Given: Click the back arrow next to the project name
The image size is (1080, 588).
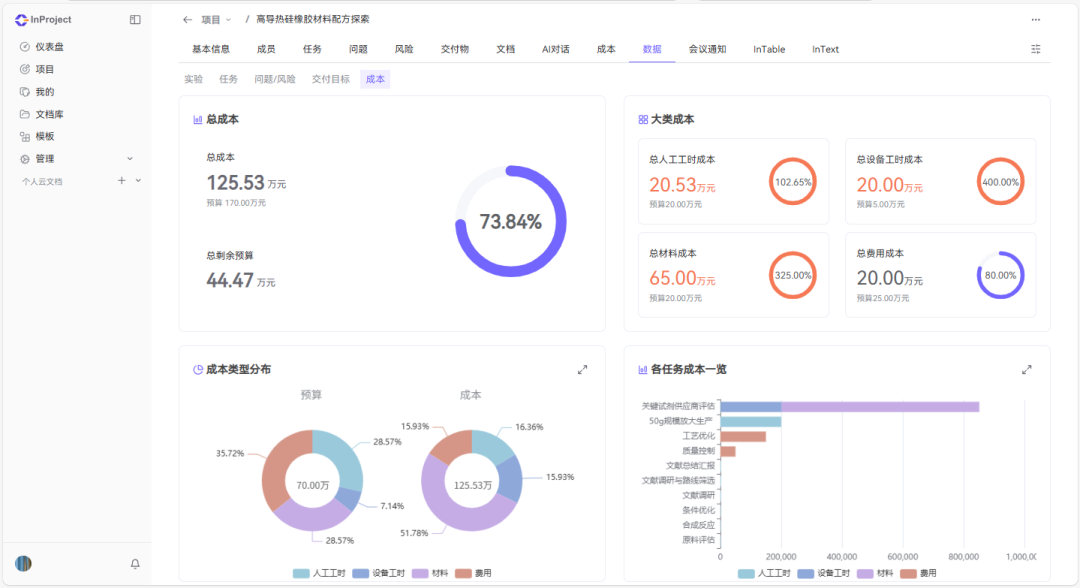Looking at the screenshot, I should 185,18.
